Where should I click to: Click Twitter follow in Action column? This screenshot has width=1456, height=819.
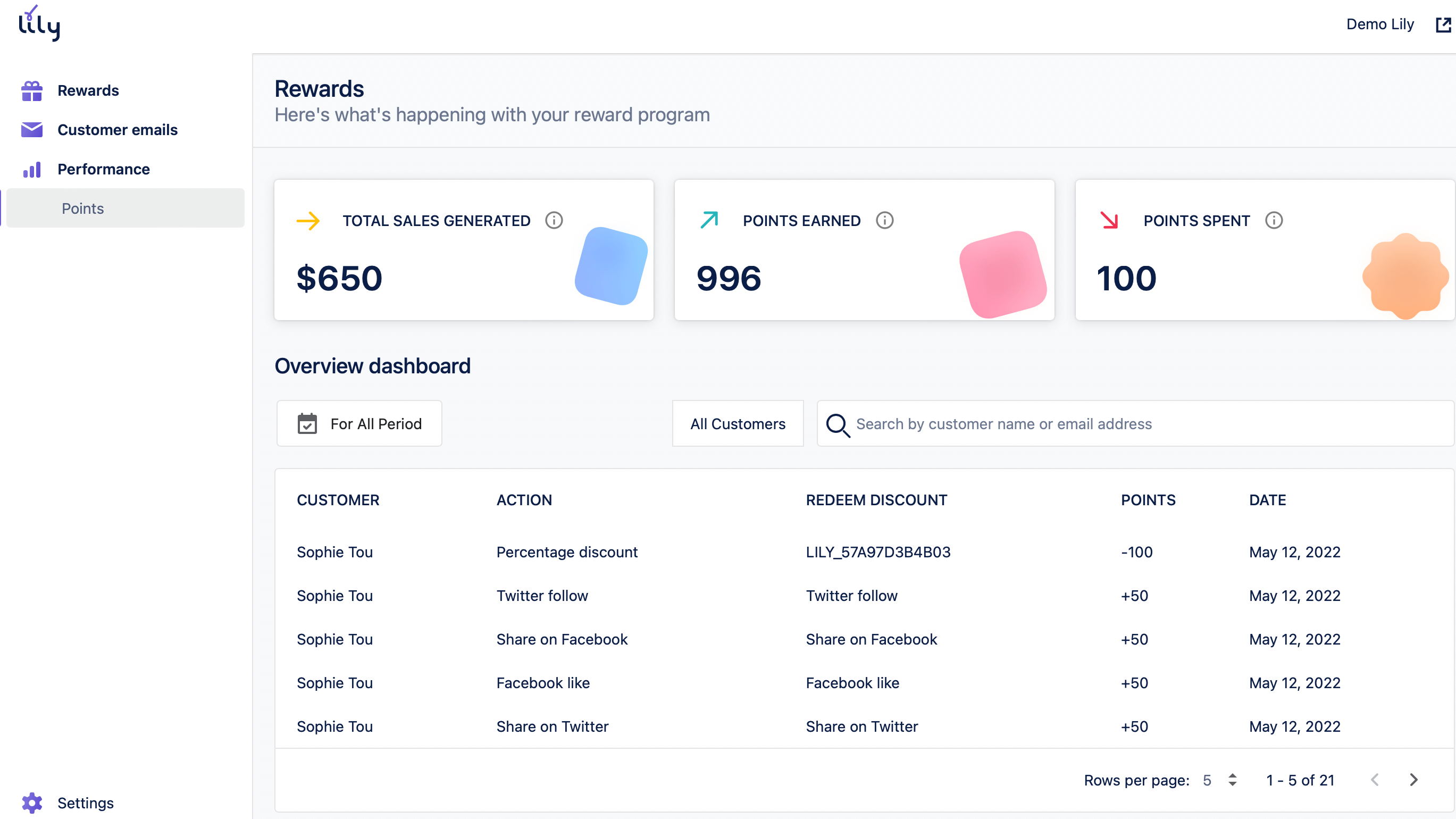point(542,595)
